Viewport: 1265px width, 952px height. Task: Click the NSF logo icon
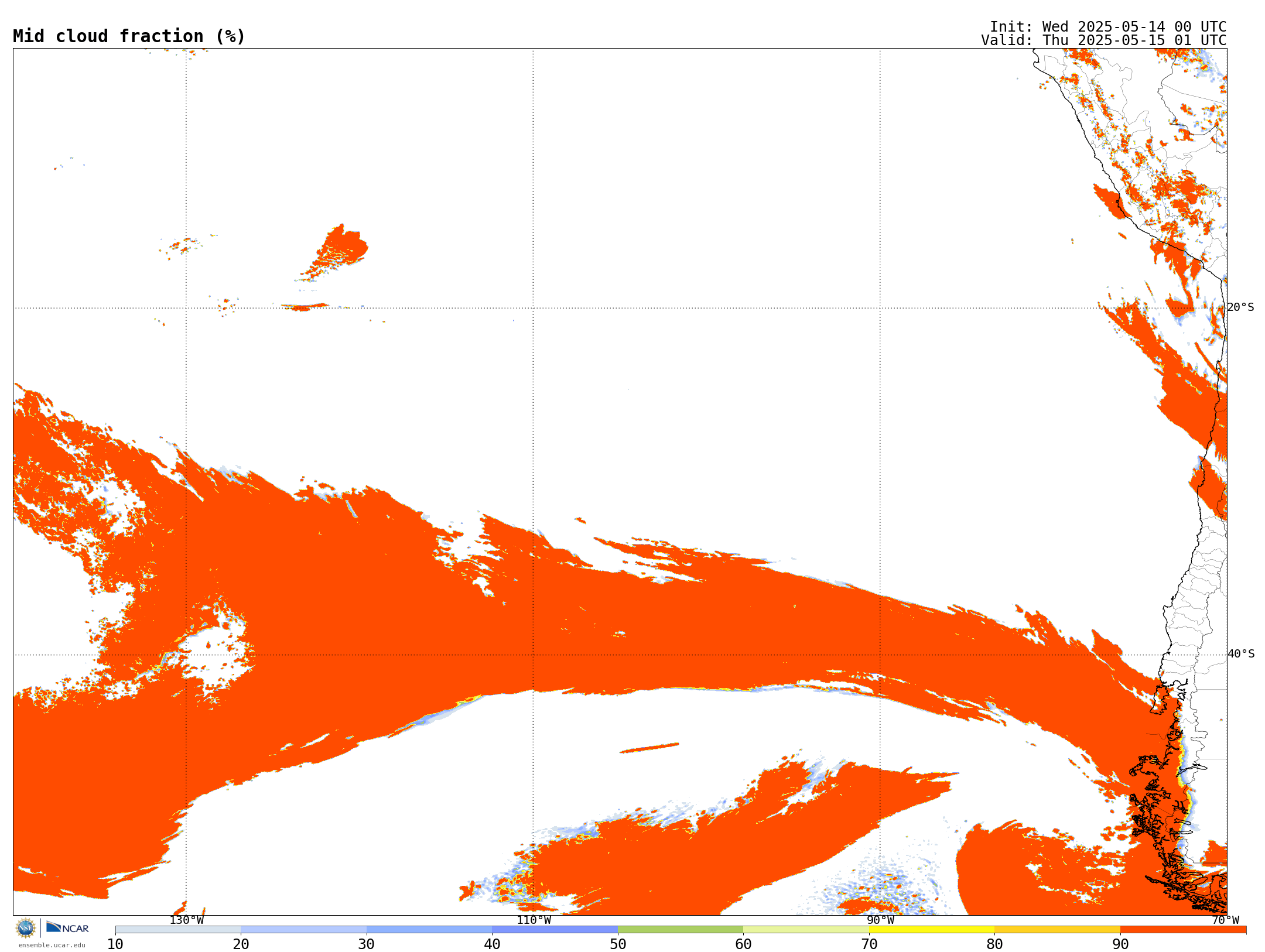(26, 928)
